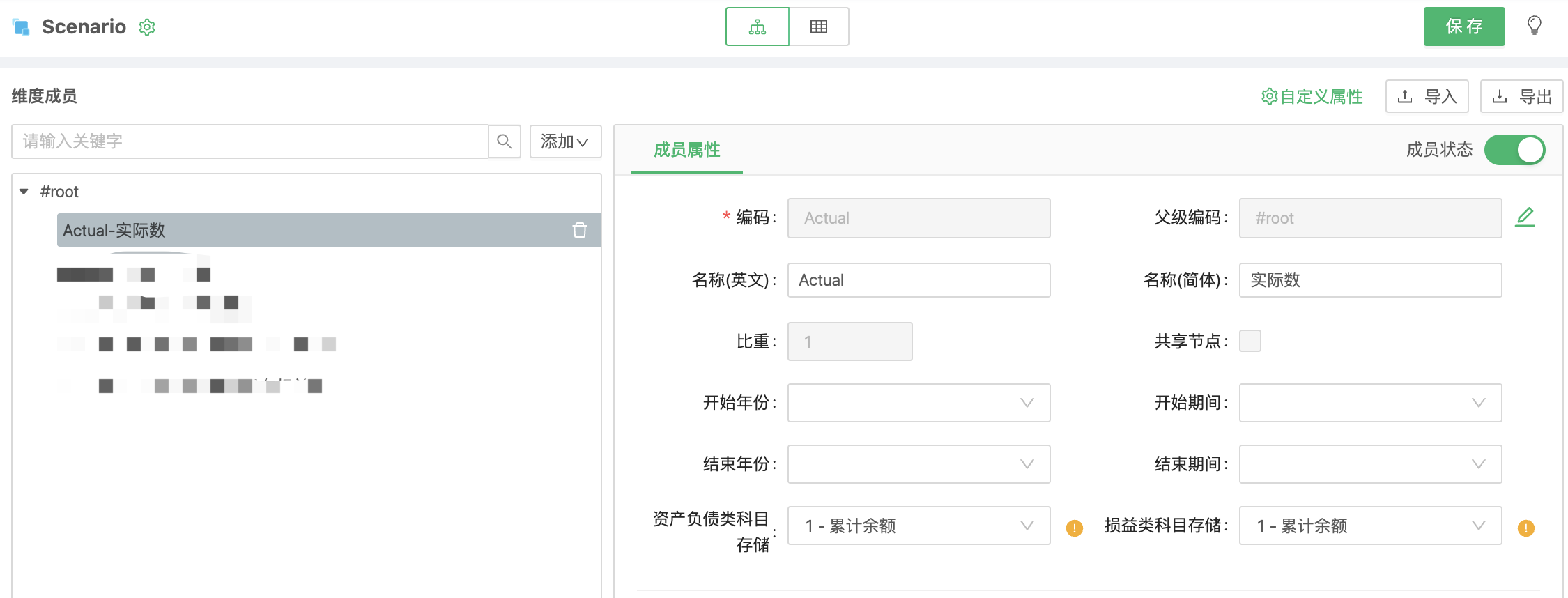Open 自定义属性 custom attributes link

[x=1312, y=96]
